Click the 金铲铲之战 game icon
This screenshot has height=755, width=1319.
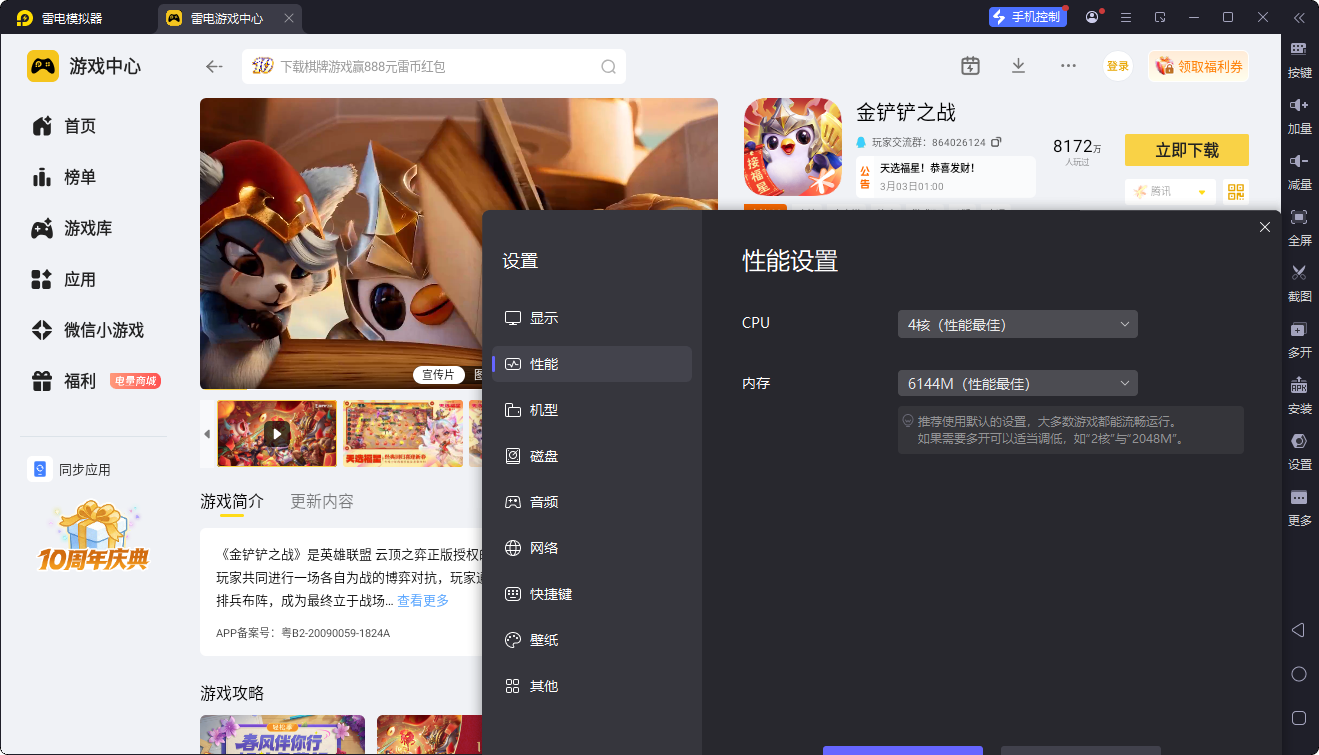coord(793,147)
